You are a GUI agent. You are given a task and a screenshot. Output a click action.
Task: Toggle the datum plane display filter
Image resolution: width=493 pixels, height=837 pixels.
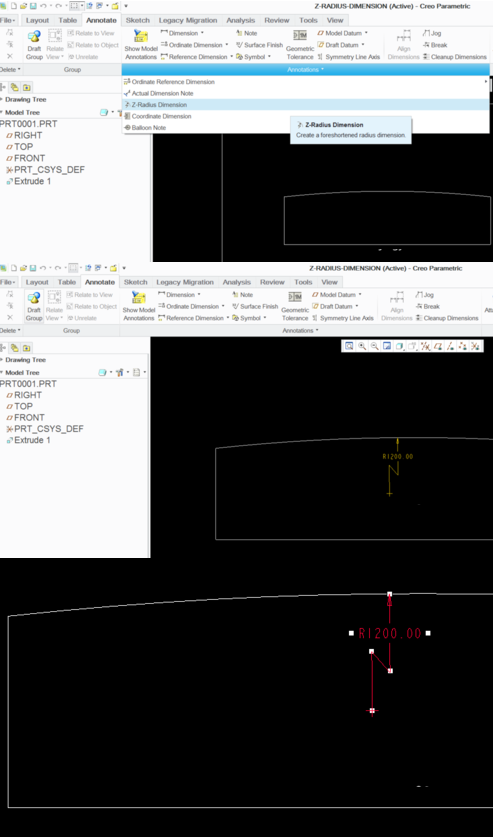pos(438,346)
